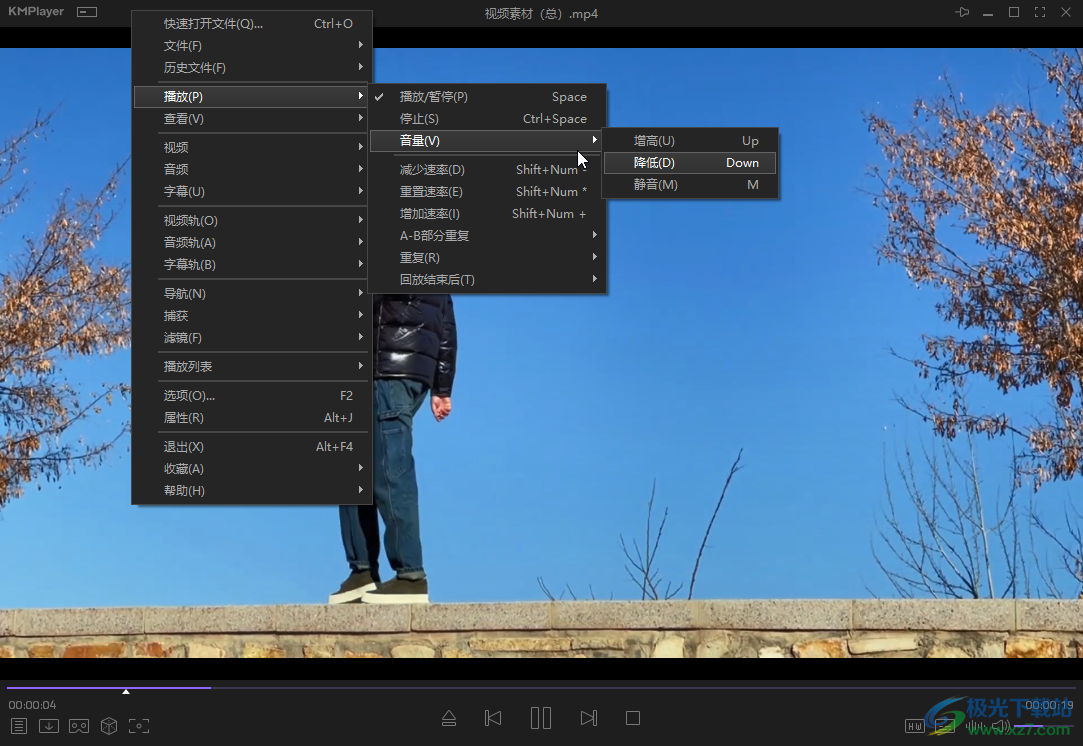Choose 停止(S) in playback submenu

coord(488,119)
